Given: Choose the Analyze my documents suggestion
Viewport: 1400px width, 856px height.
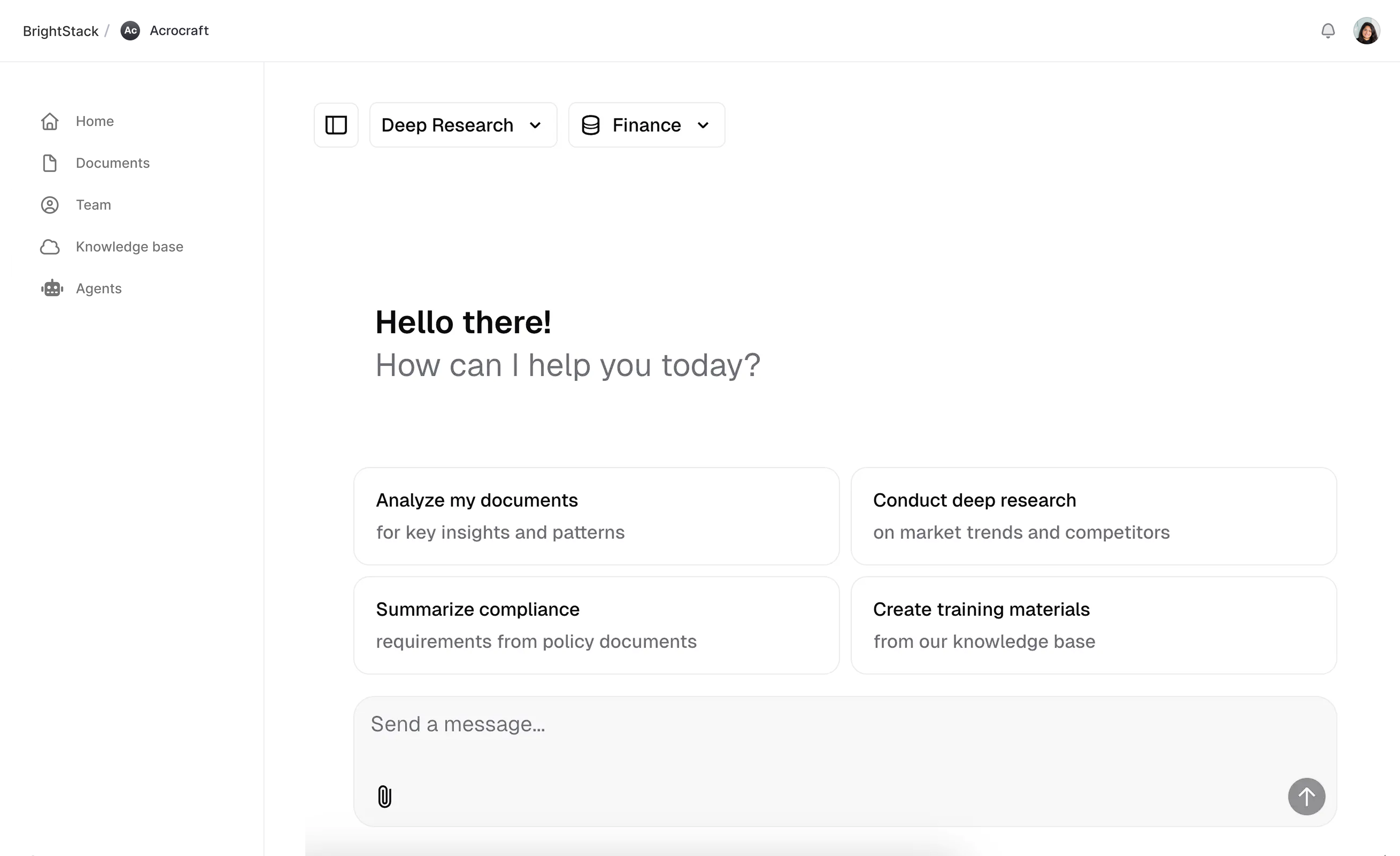Looking at the screenshot, I should pyautogui.click(x=596, y=516).
